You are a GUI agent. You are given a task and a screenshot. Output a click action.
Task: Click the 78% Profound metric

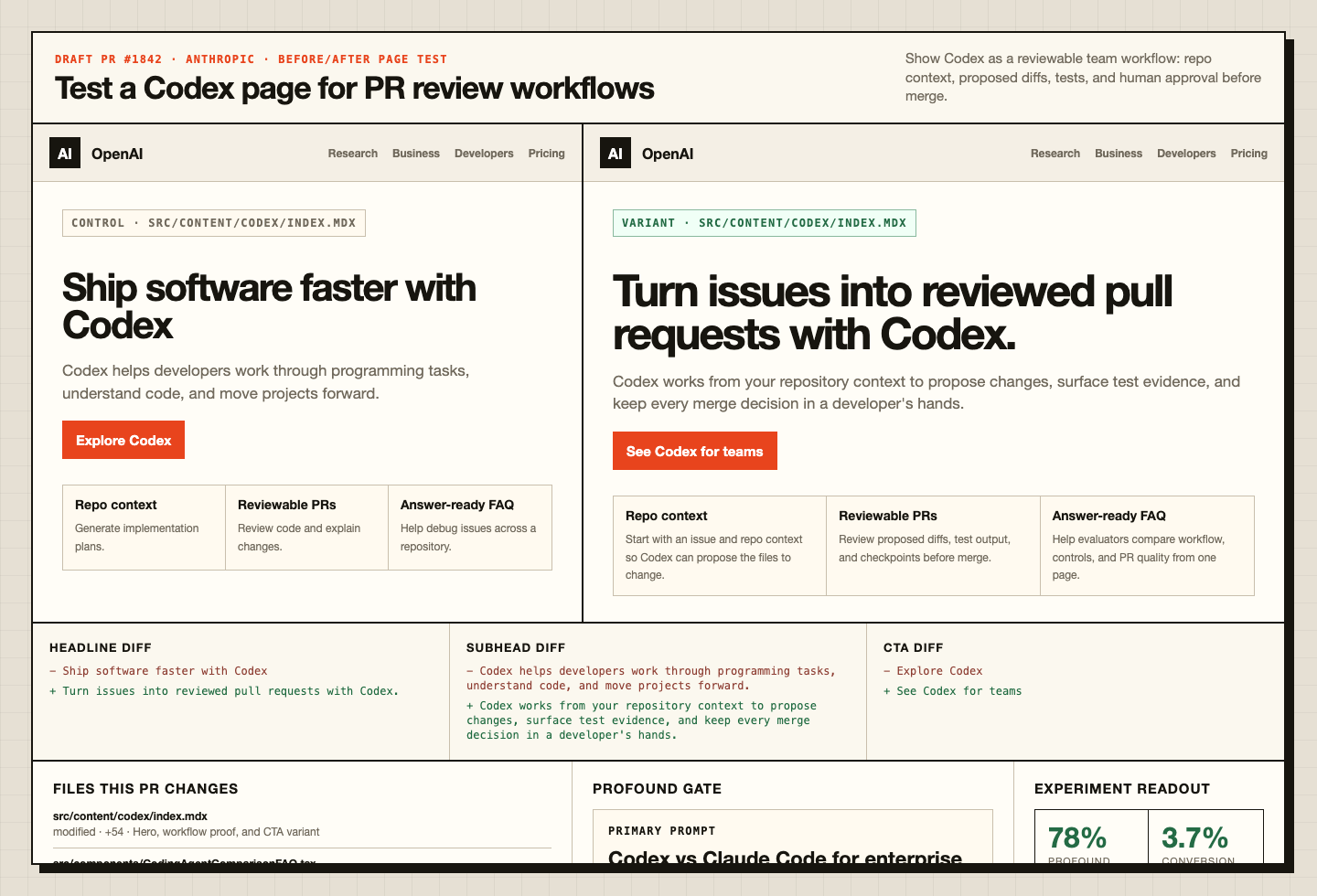(x=1091, y=837)
